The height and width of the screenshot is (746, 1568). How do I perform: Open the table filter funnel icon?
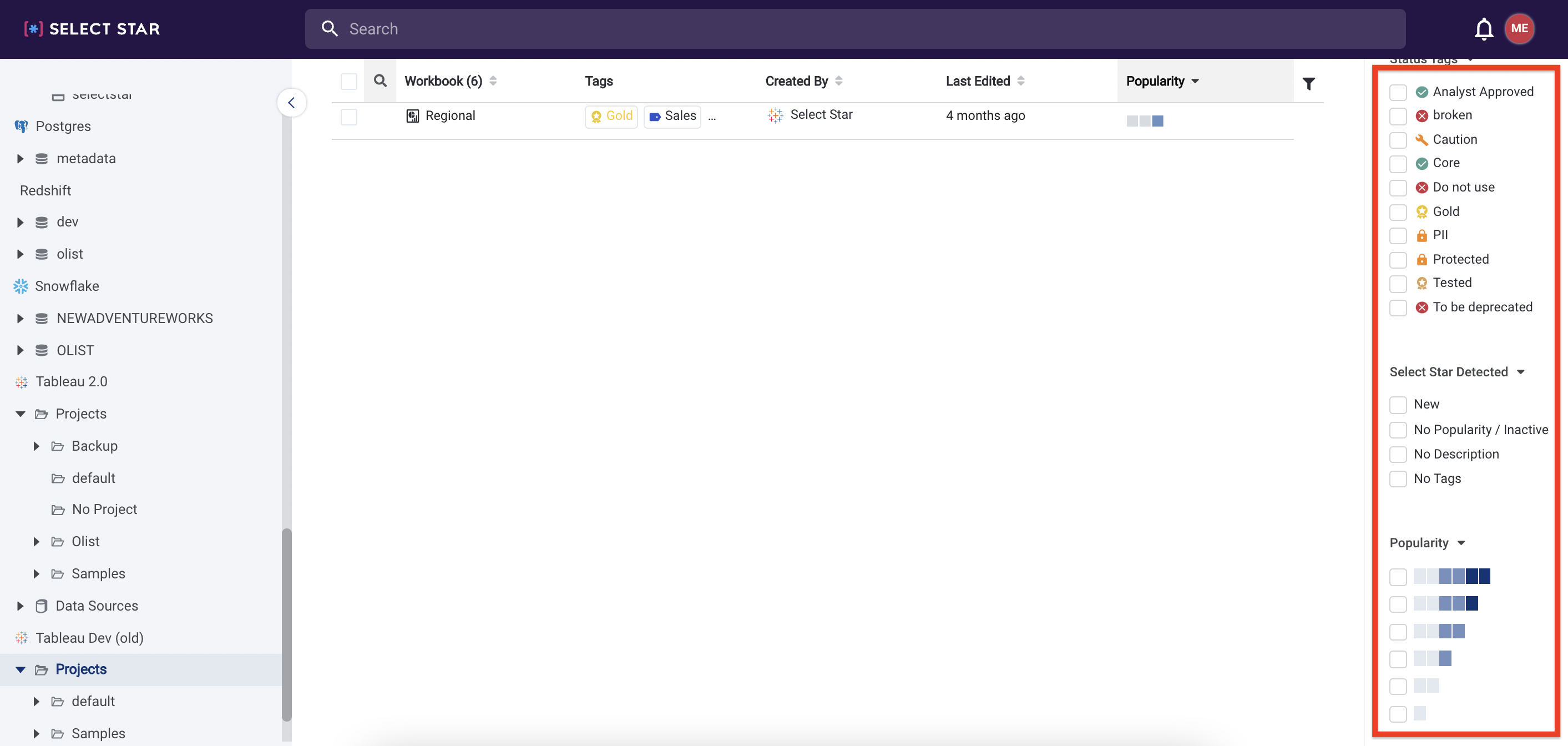coord(1309,83)
